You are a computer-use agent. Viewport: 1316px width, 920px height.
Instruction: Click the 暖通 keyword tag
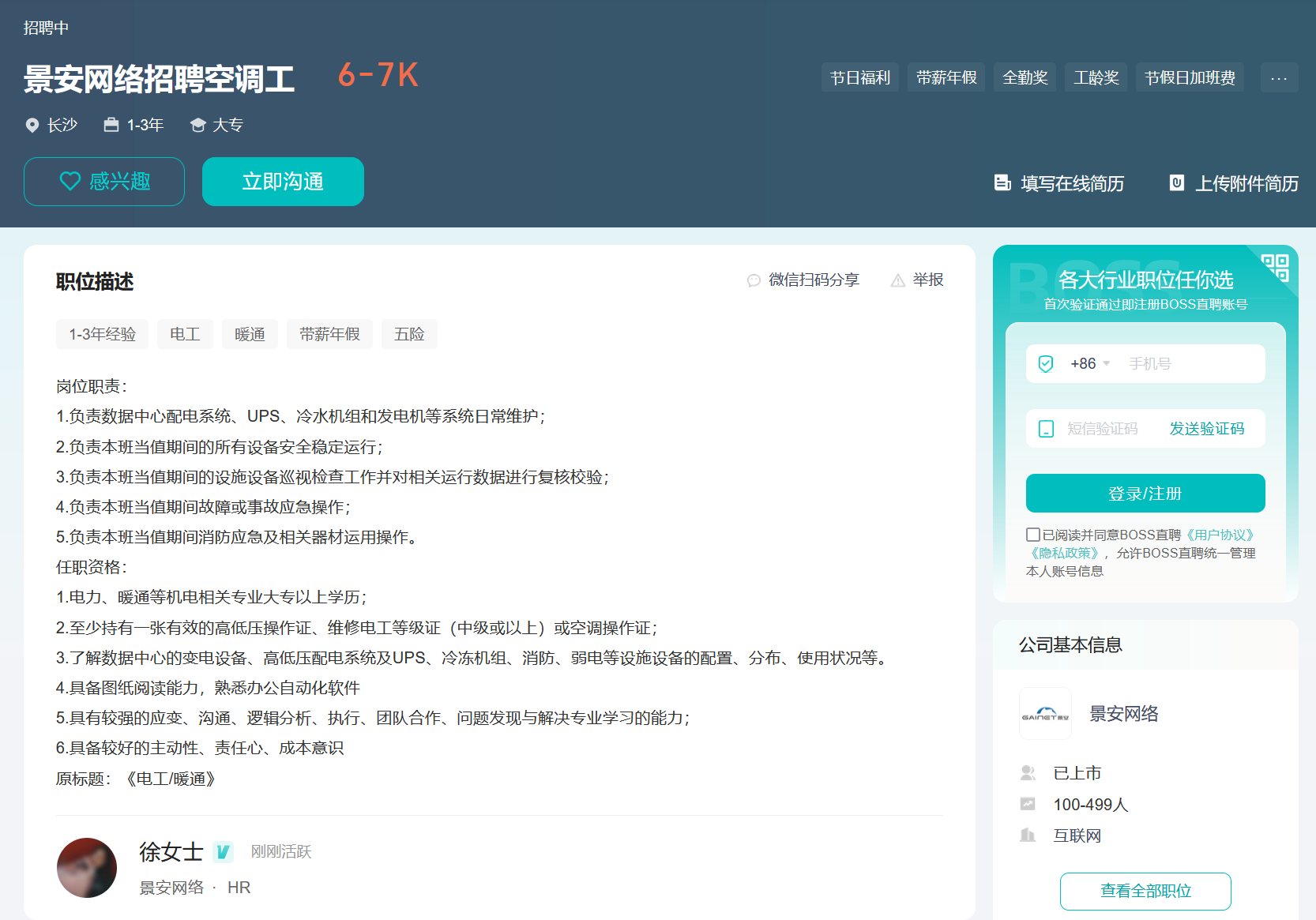[250, 334]
